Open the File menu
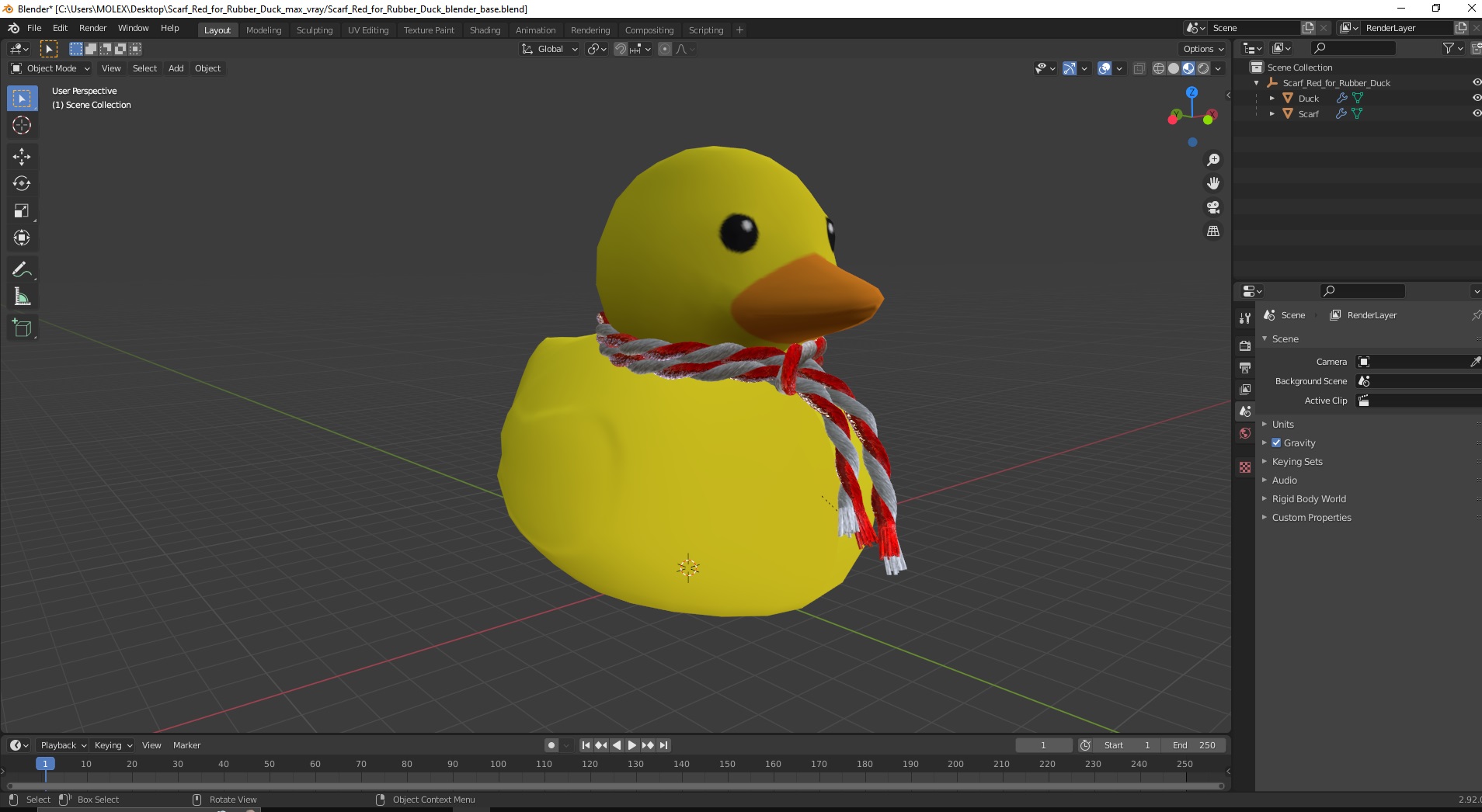 pos(34,28)
